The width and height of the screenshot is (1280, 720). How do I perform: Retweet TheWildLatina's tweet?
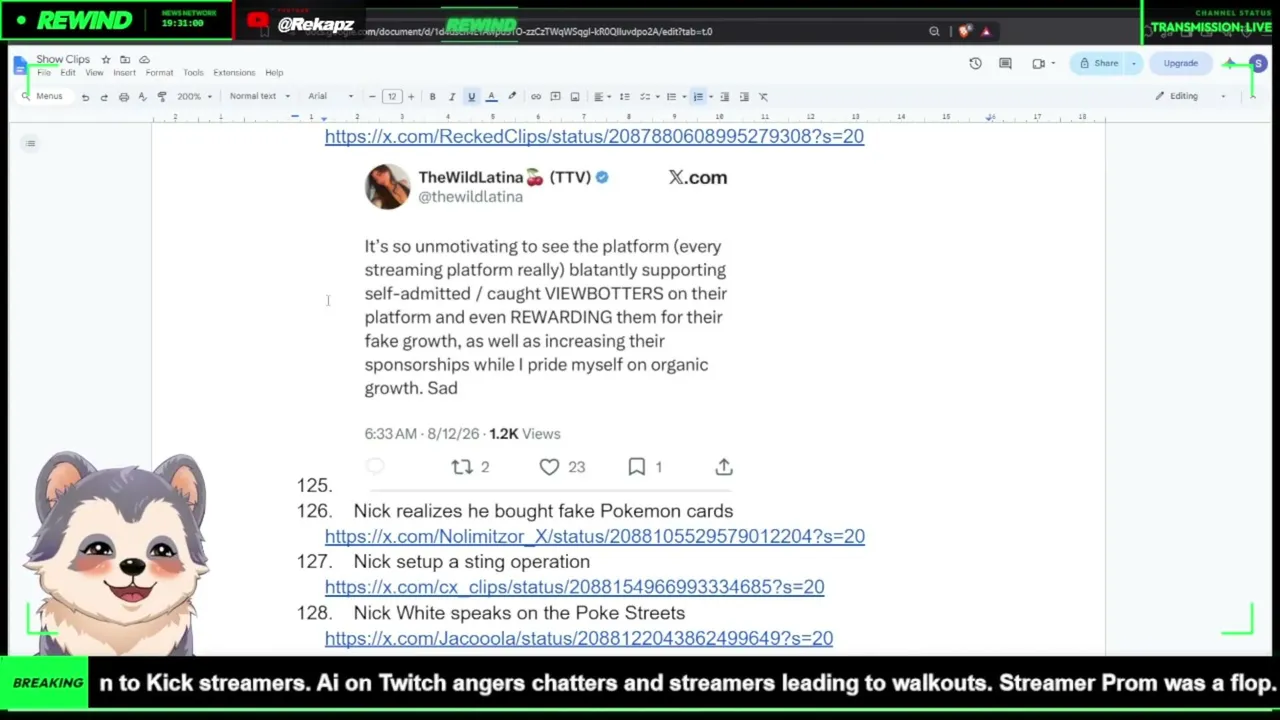[461, 467]
